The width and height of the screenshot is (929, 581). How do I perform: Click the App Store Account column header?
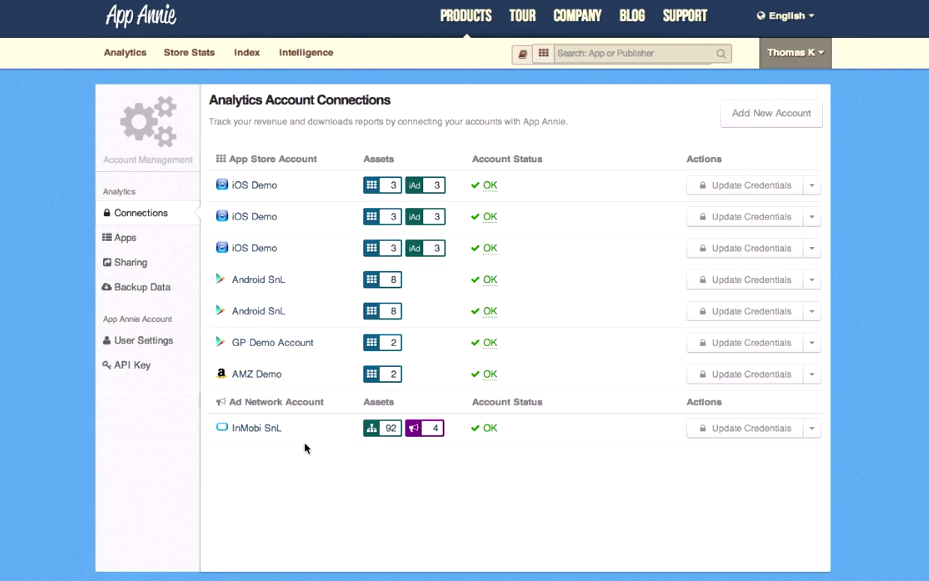267,159
